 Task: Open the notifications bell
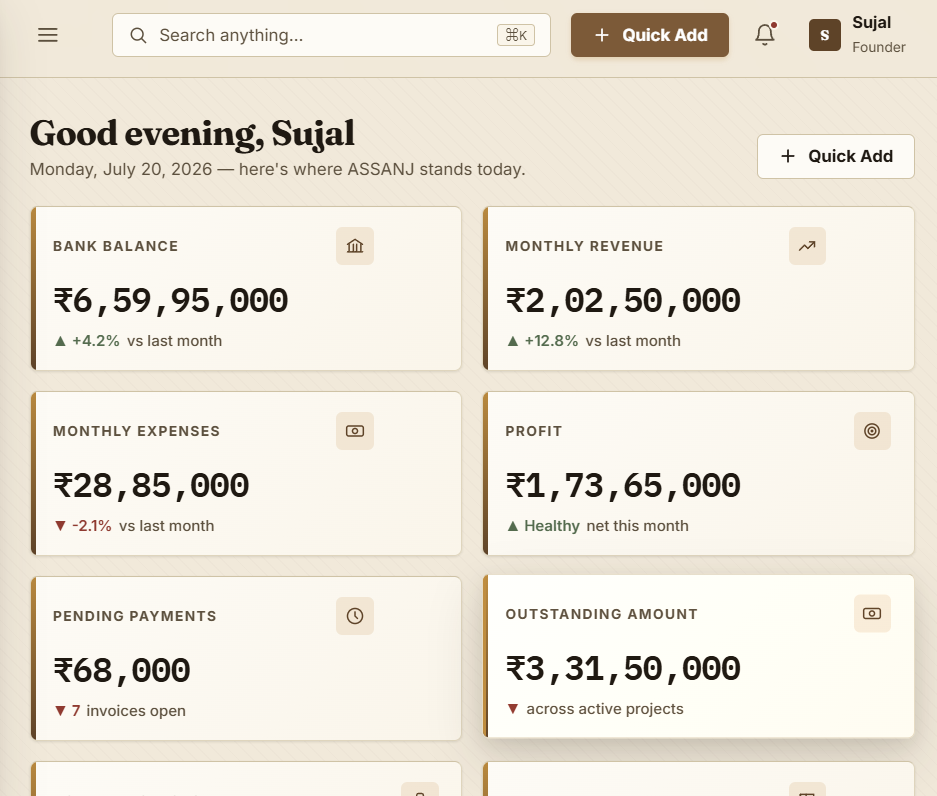[765, 35]
